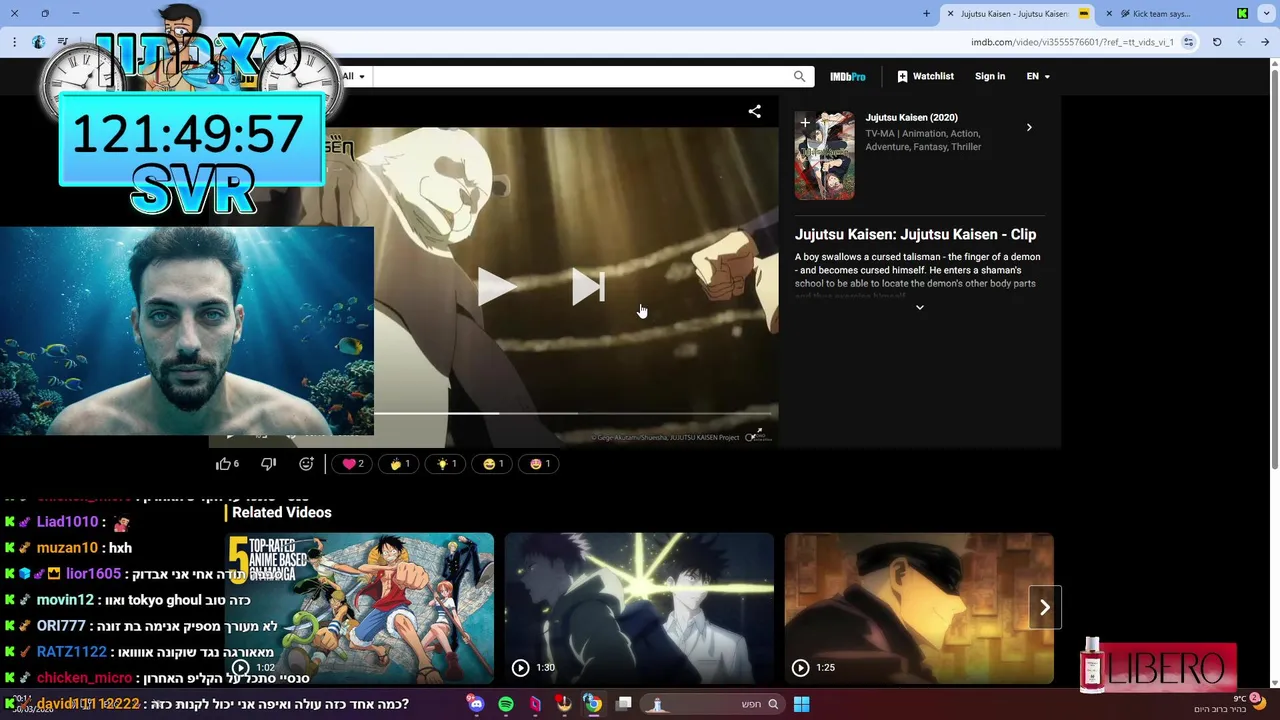Toggle the laughing face reaction
Screen dimensions: 1280x720
(x=493, y=464)
